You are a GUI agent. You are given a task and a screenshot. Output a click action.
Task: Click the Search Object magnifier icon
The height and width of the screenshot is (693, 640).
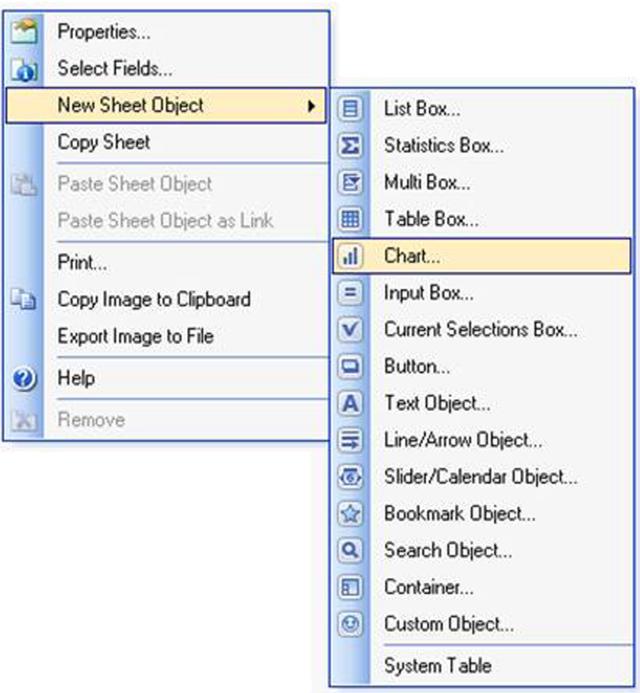pos(351,551)
